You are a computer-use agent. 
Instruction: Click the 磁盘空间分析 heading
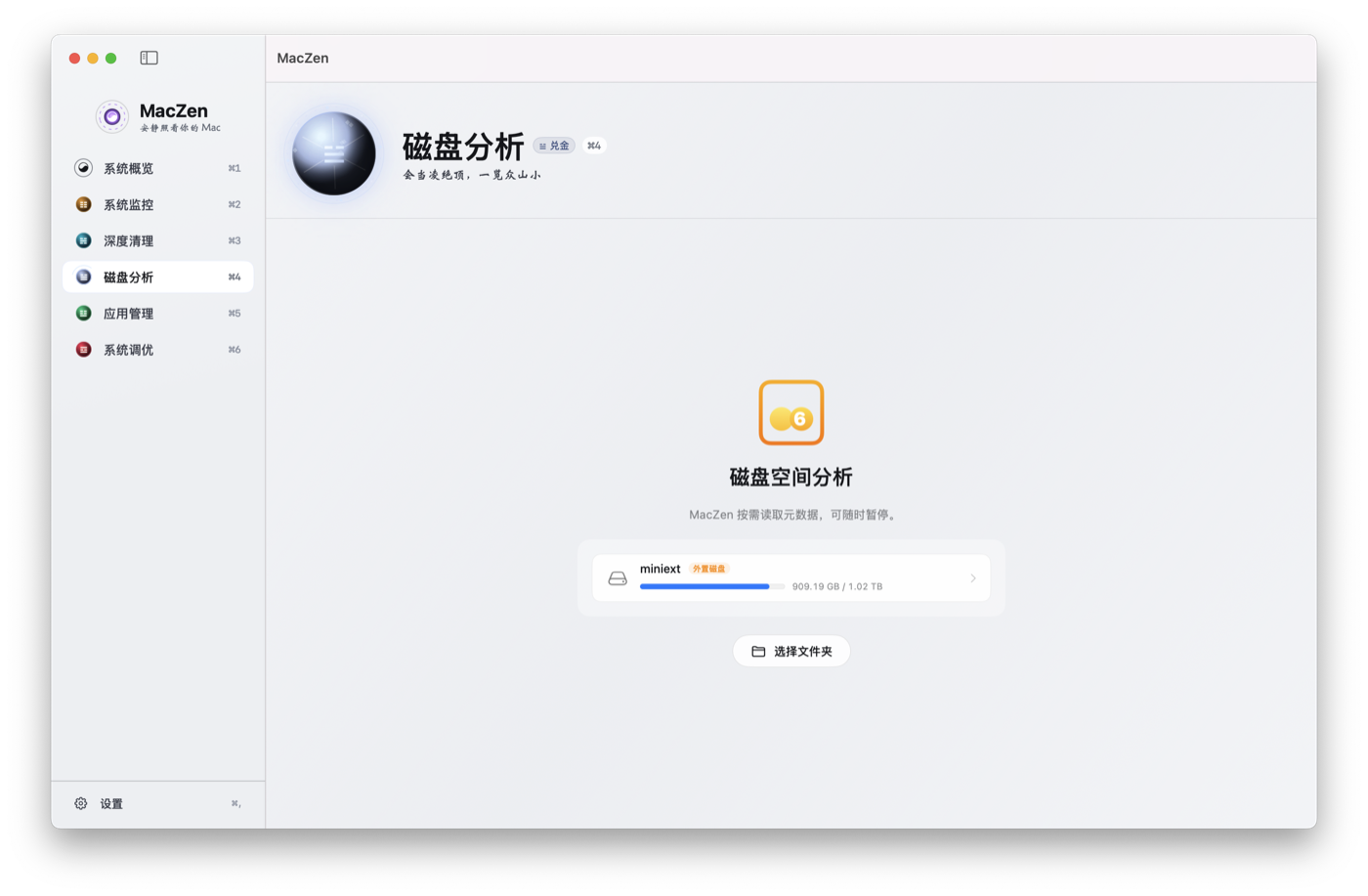click(x=791, y=477)
